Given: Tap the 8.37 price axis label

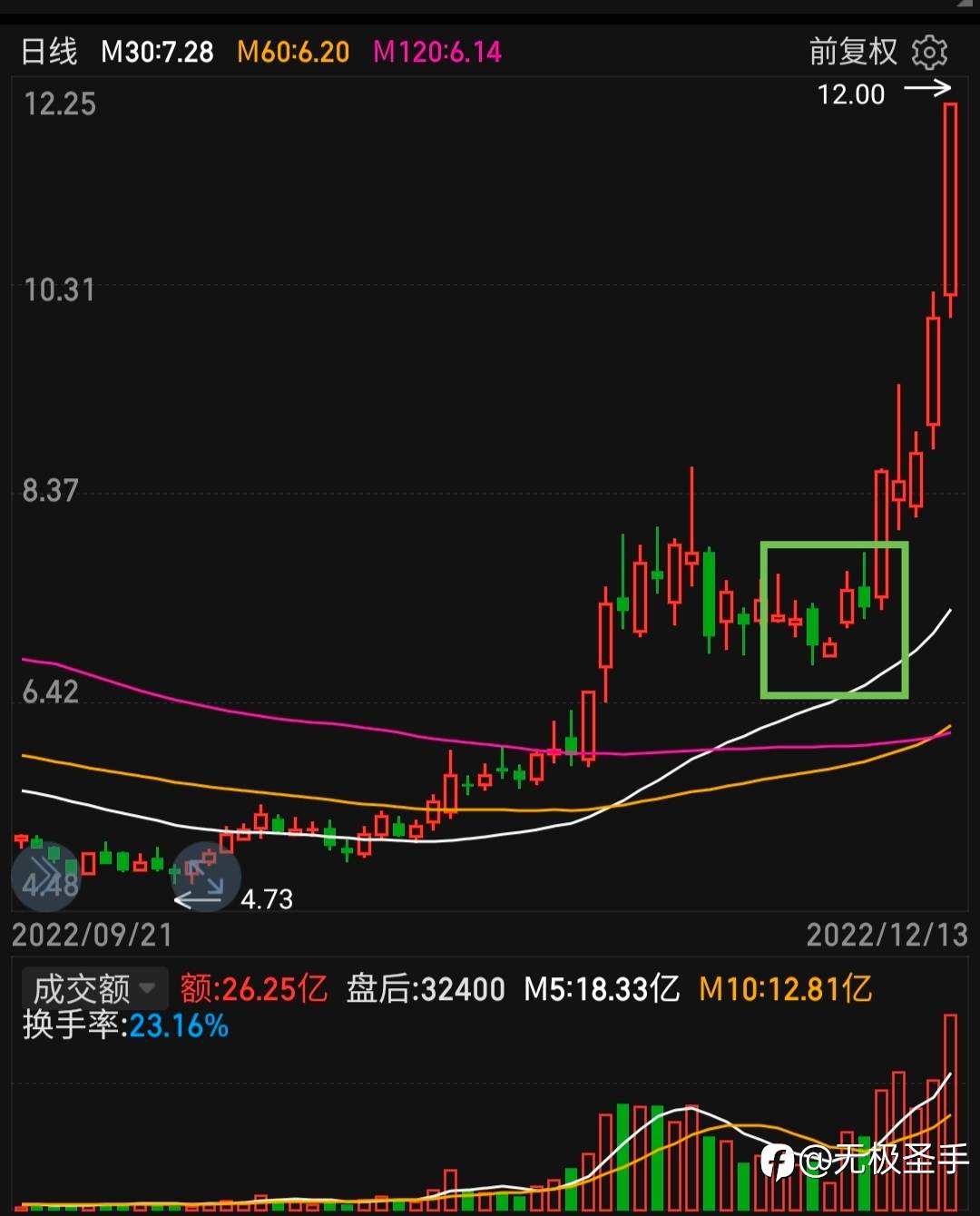Looking at the screenshot, I should 51,491.
